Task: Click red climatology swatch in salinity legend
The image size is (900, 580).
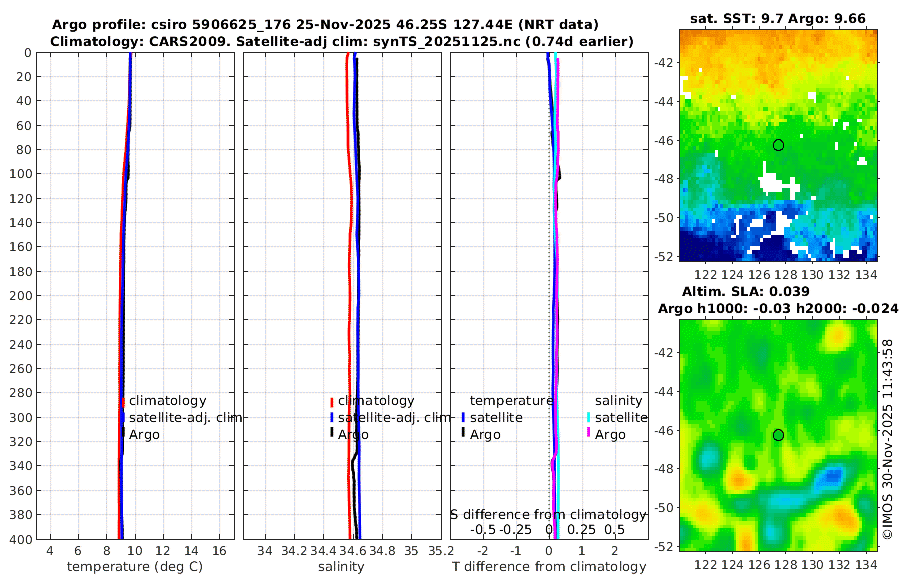Action: pyautogui.click(x=332, y=402)
